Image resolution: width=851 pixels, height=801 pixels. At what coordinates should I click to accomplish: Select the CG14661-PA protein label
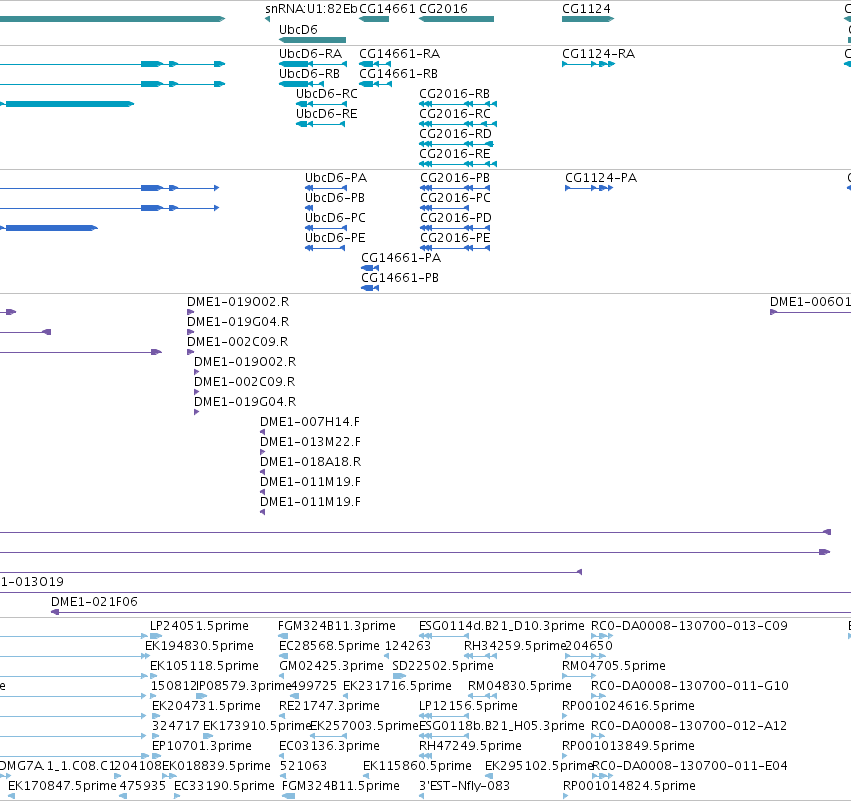[401, 258]
